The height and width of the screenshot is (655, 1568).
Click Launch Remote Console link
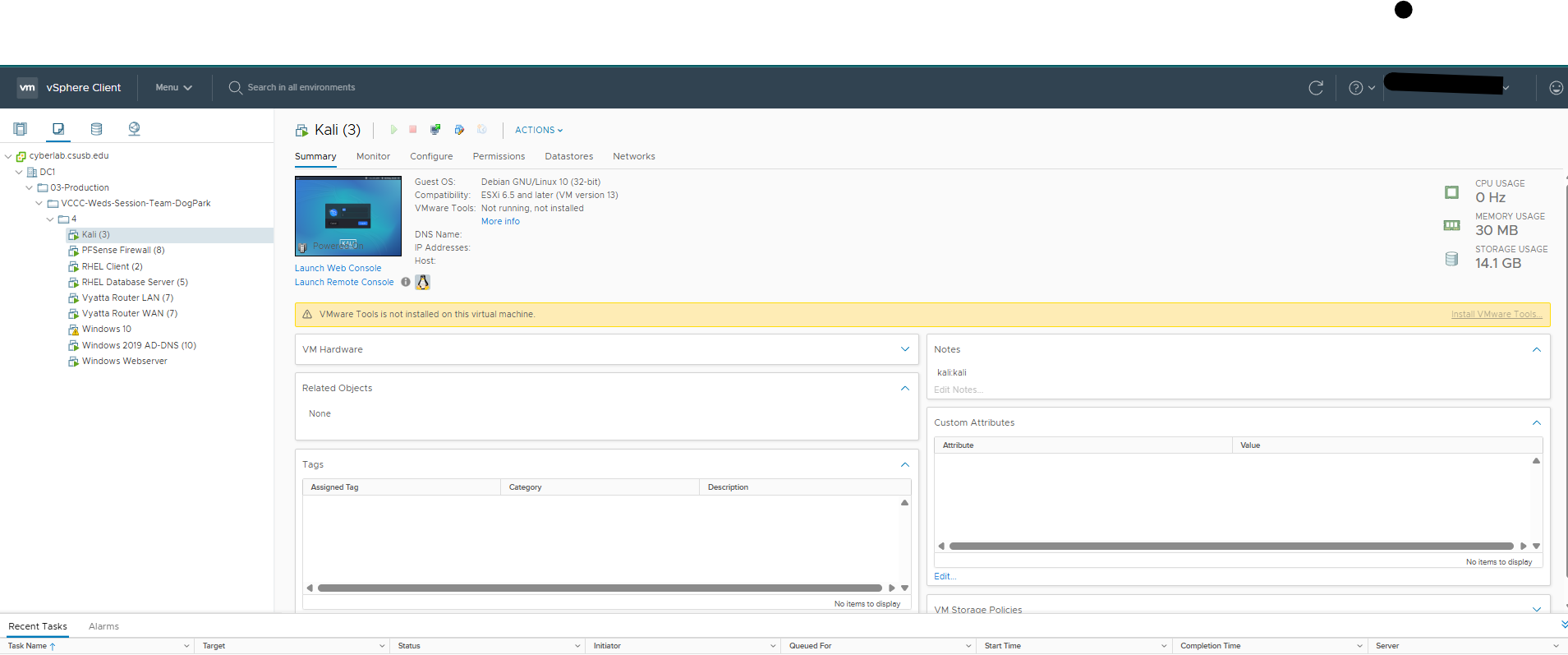(x=344, y=282)
